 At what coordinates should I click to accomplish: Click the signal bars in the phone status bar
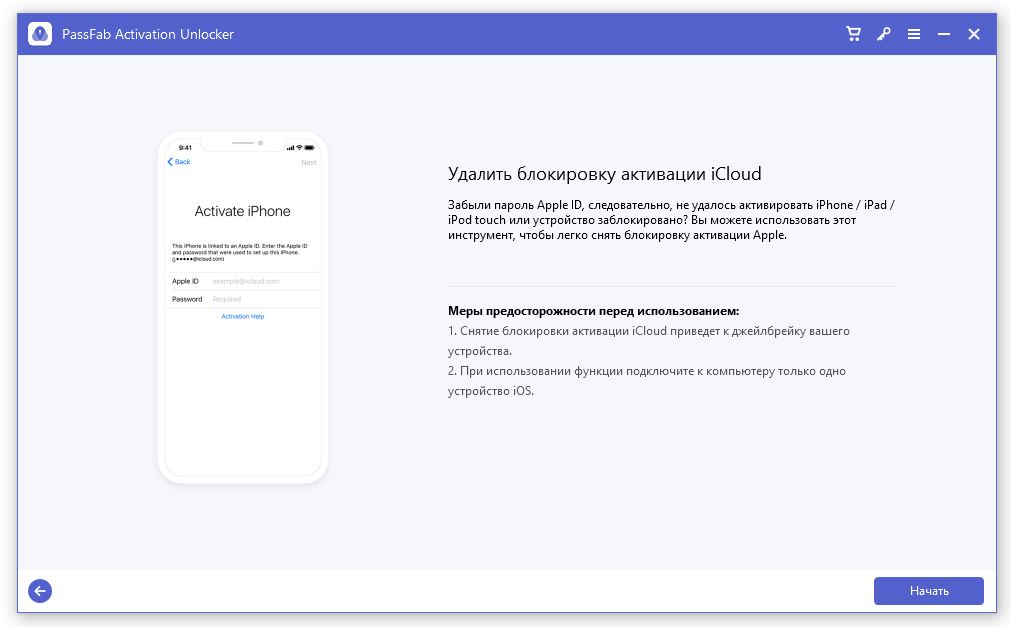tap(291, 147)
